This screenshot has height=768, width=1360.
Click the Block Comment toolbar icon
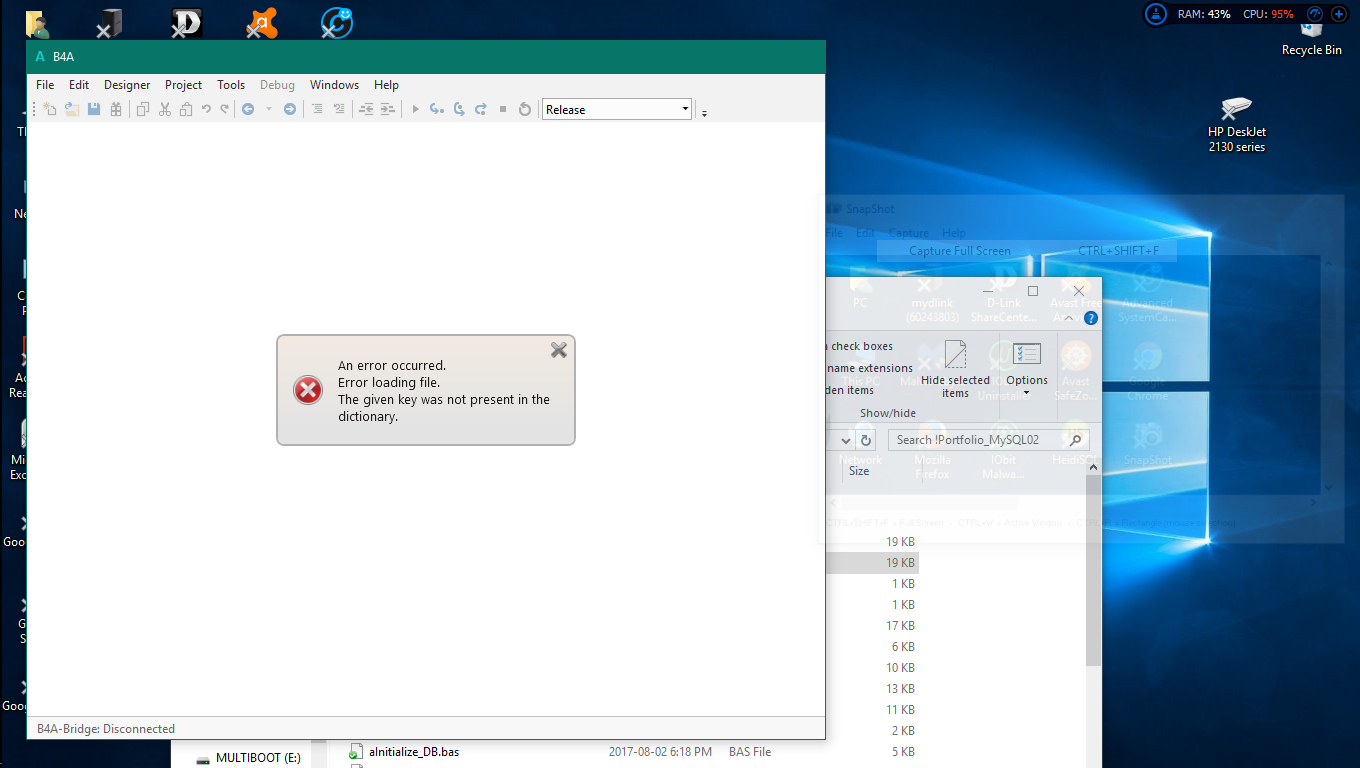coord(317,109)
